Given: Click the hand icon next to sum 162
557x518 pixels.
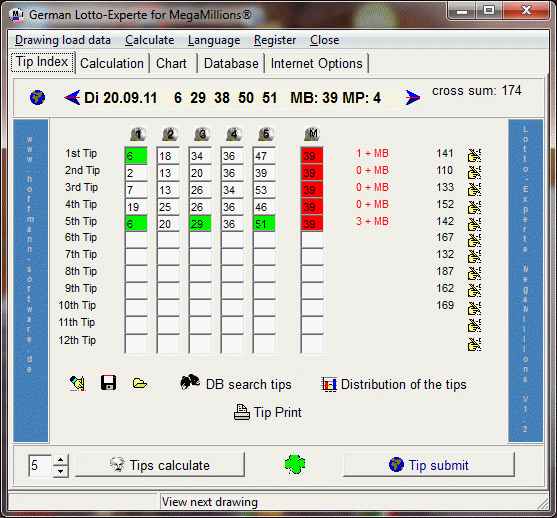Looking at the screenshot, I should click(x=474, y=290).
